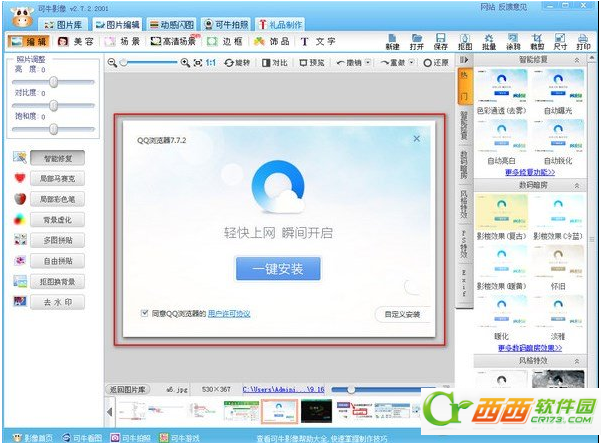Image resolution: width=601 pixels, height=443 pixels.
Task: Click the canvas zoom slider in toolbar
Action: click(x=149, y=62)
